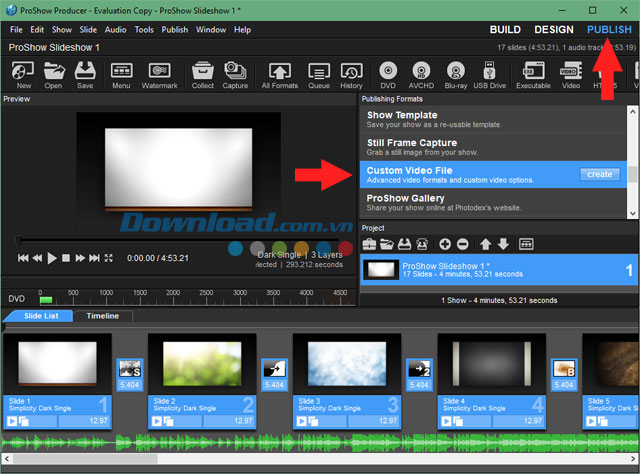Click the project phone-shaped icon

tap(422, 244)
